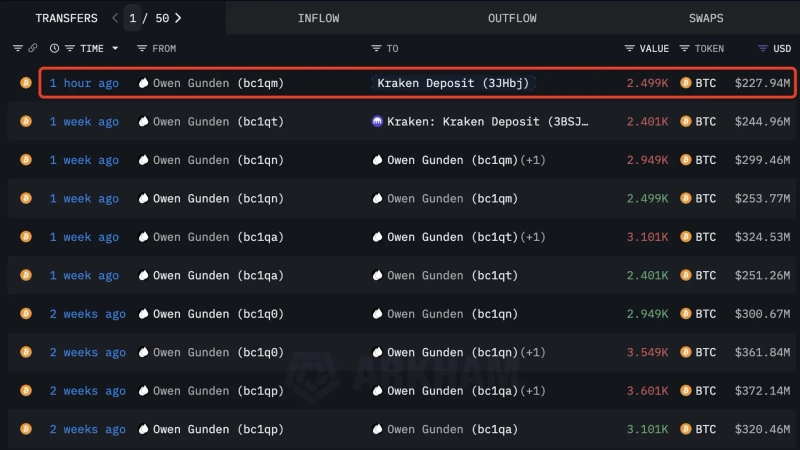800x450 pixels.
Task: Click the clock icon beside TIME
Action: click(55, 48)
